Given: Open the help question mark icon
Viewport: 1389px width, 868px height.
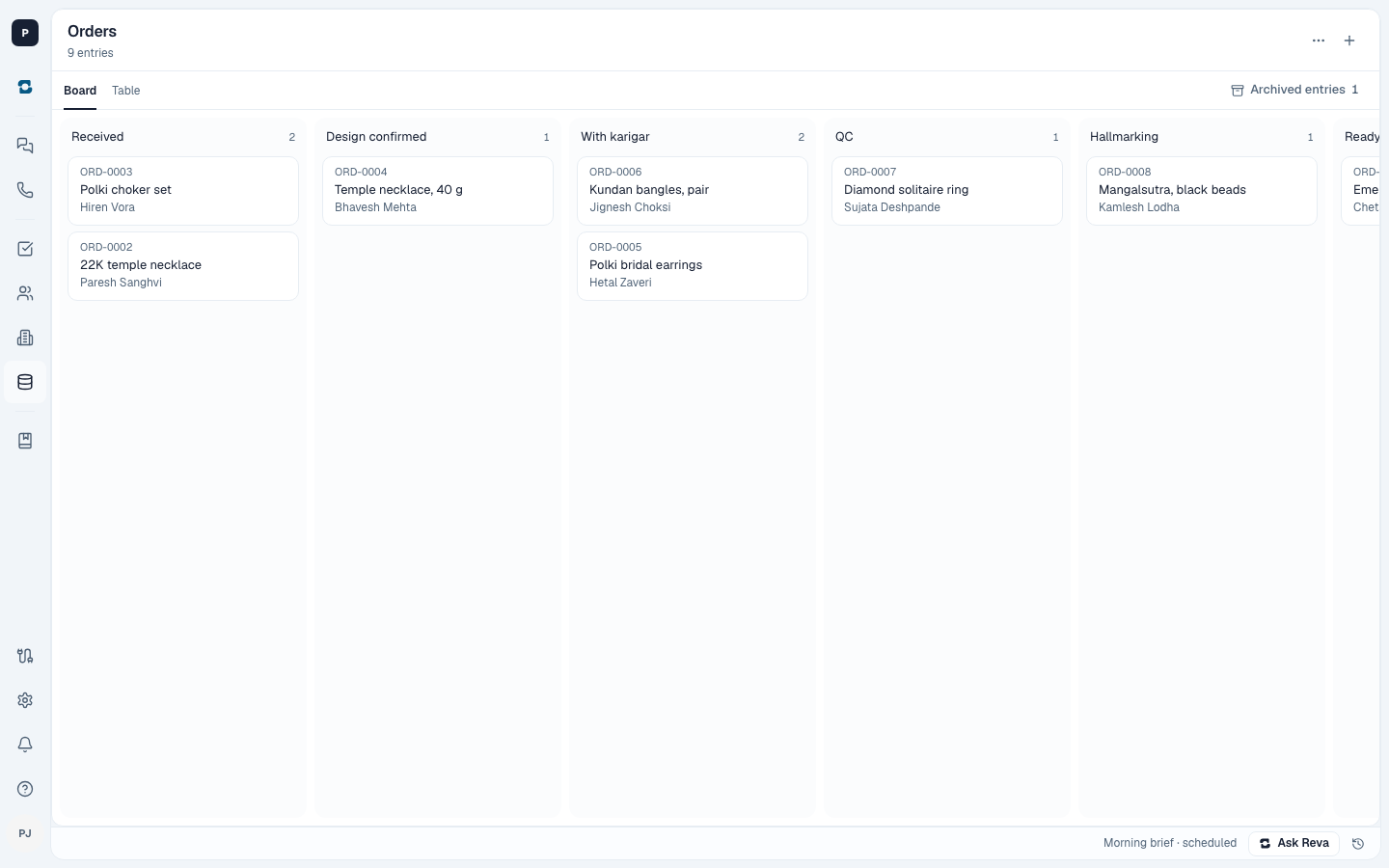Looking at the screenshot, I should [25, 789].
